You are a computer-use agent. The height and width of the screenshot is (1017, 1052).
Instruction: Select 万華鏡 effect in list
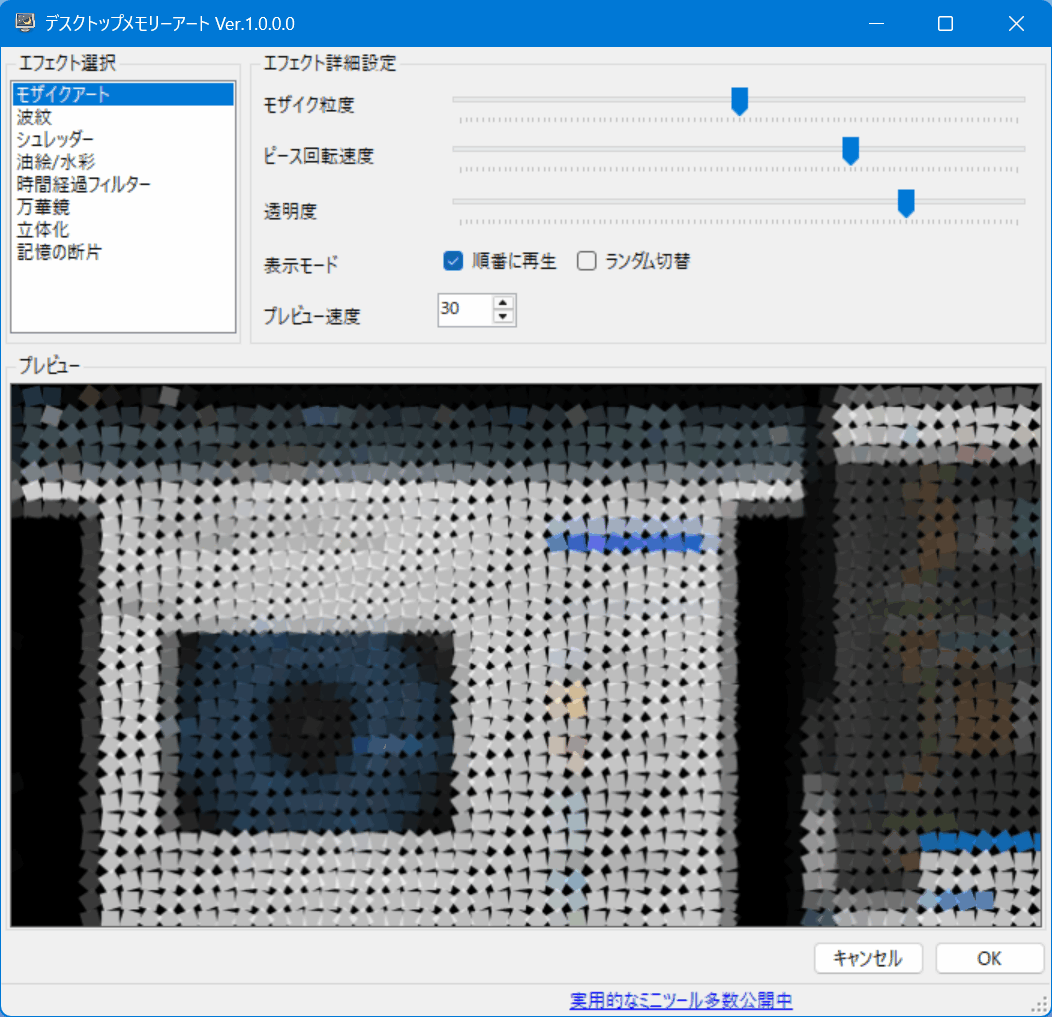coord(43,207)
